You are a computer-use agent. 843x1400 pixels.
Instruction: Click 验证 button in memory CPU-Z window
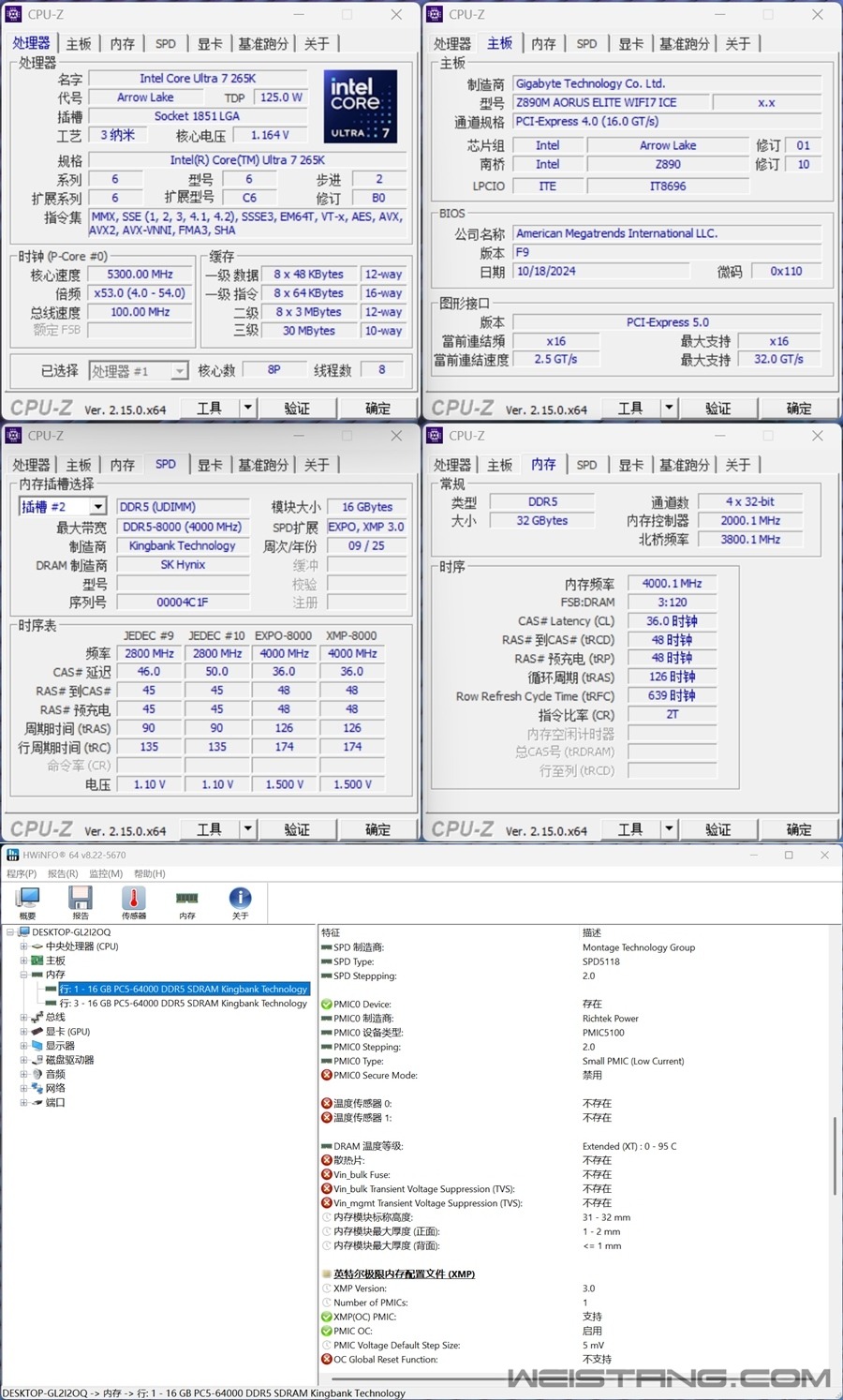718,828
